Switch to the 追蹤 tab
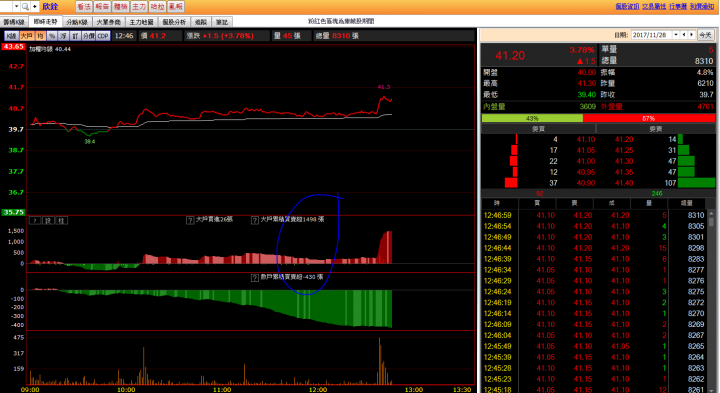 click(201, 22)
